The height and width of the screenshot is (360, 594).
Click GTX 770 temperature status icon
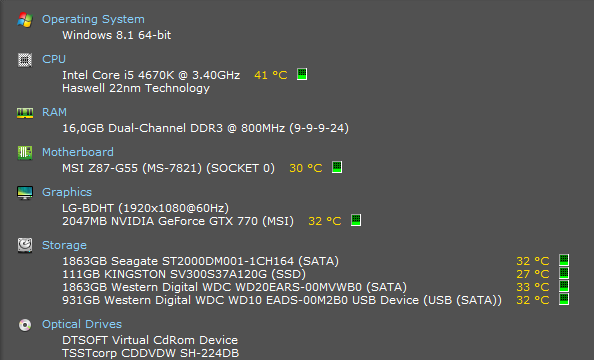pyautogui.click(x=356, y=220)
